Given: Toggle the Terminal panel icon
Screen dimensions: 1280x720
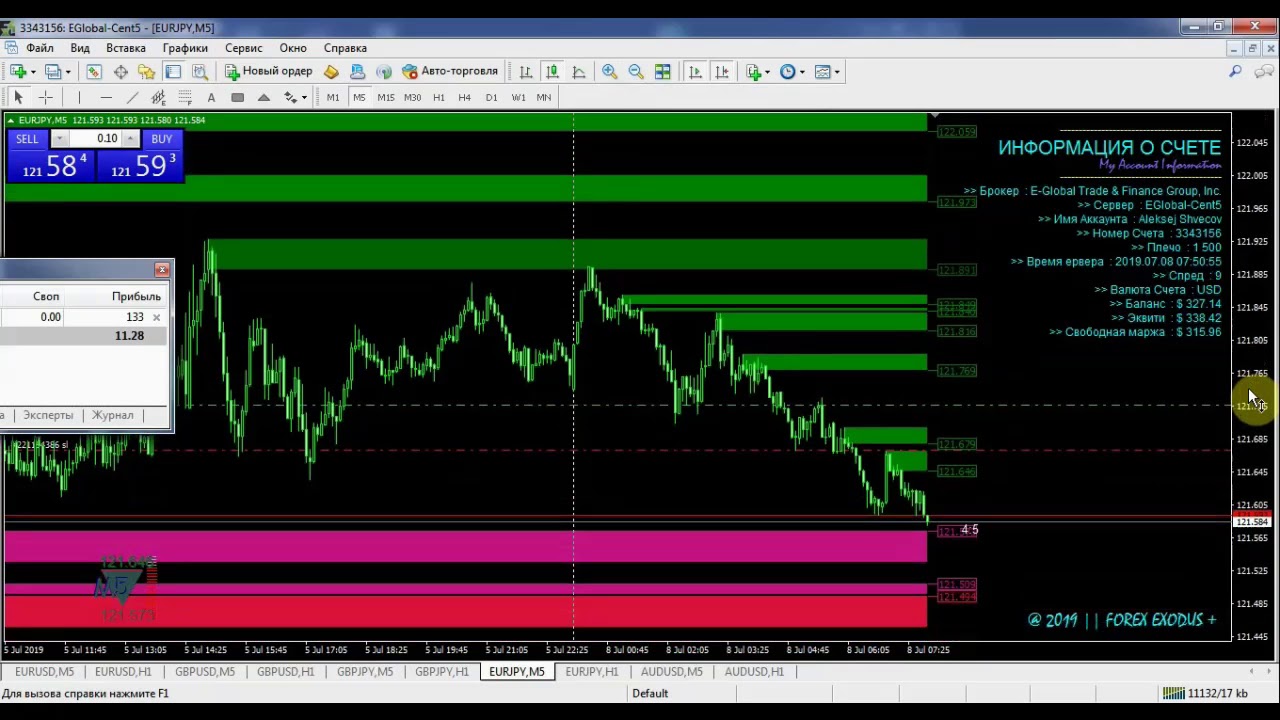Looking at the screenshot, I should [173, 71].
